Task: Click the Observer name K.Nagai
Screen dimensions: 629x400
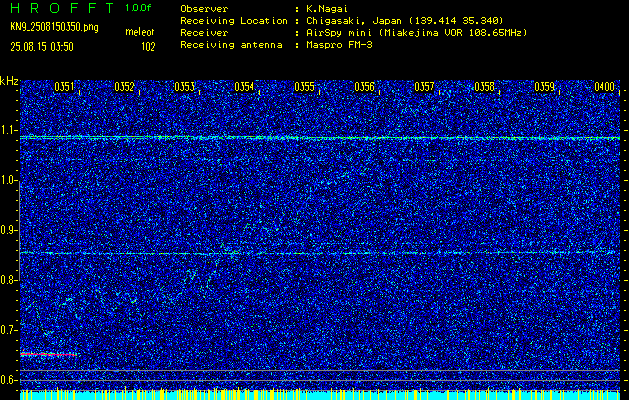Action: point(325,9)
